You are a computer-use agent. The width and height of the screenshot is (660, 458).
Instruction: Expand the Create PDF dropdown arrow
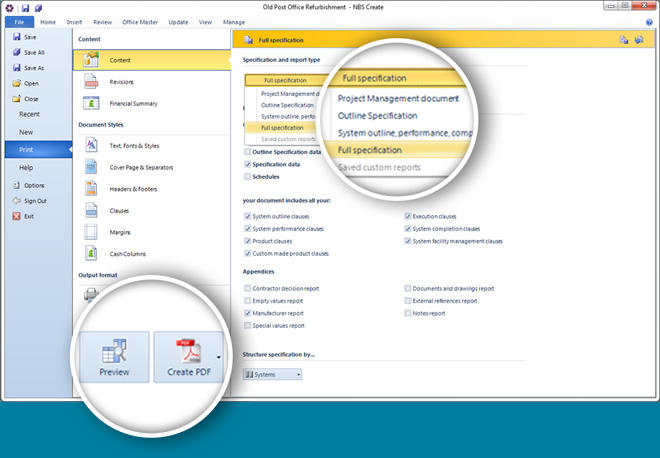coord(218,354)
